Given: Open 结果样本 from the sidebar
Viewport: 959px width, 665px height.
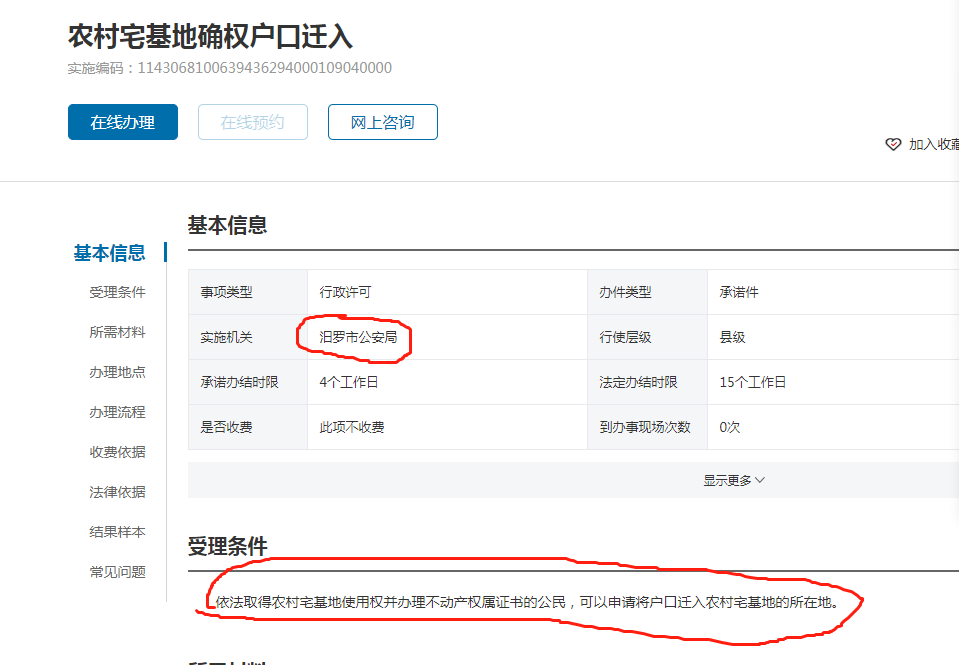Looking at the screenshot, I should (x=117, y=532).
